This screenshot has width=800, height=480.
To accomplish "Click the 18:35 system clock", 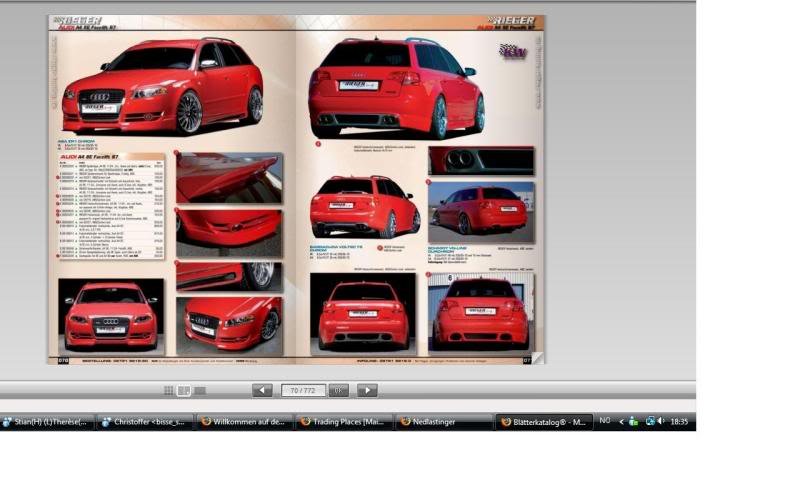I will coord(679,422).
